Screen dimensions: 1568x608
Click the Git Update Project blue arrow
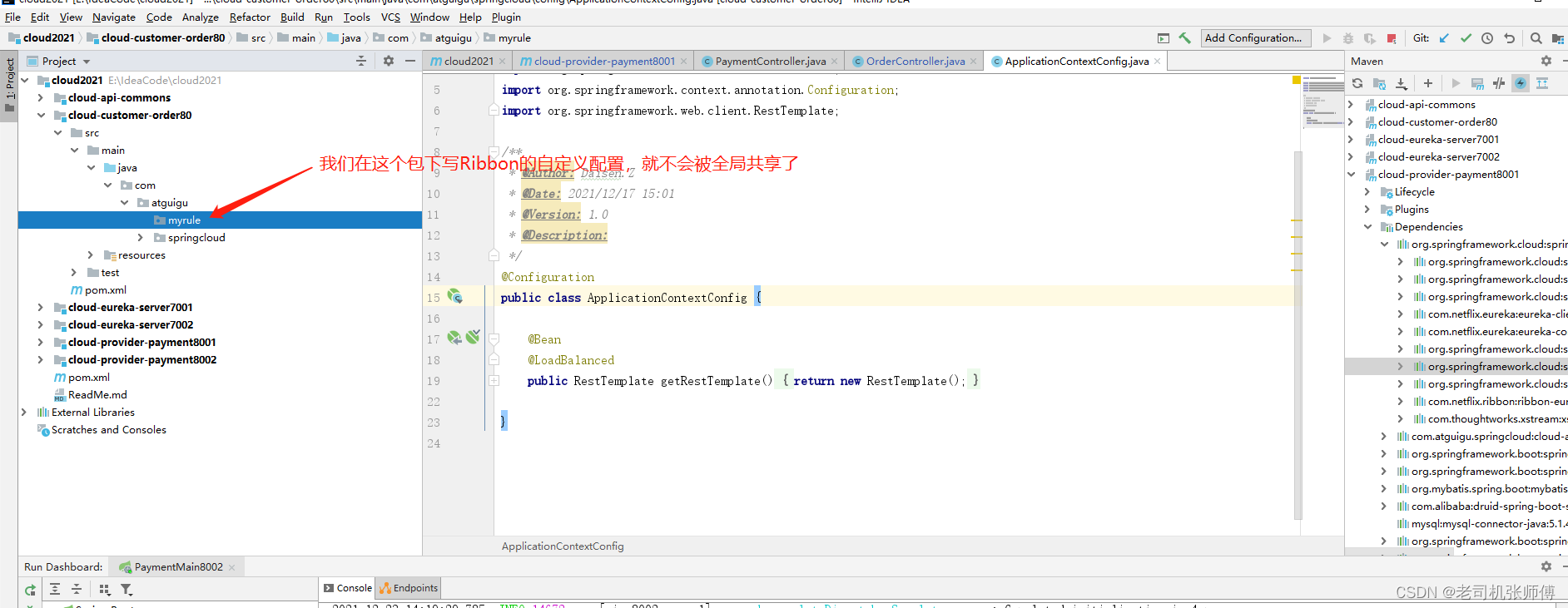1444,38
